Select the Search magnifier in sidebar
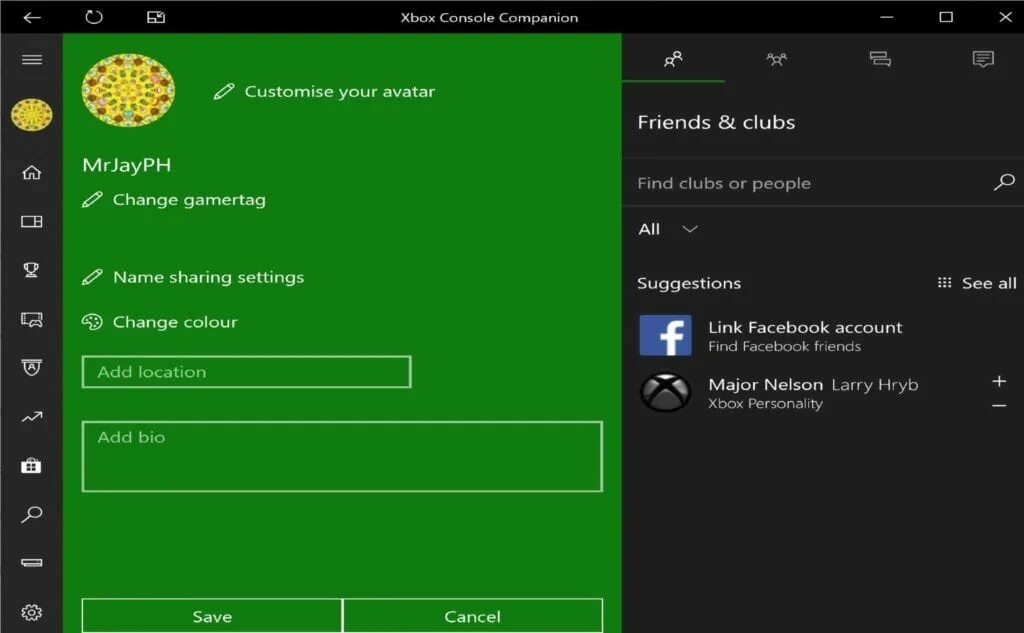This screenshot has height=633, width=1024. pos(32,514)
